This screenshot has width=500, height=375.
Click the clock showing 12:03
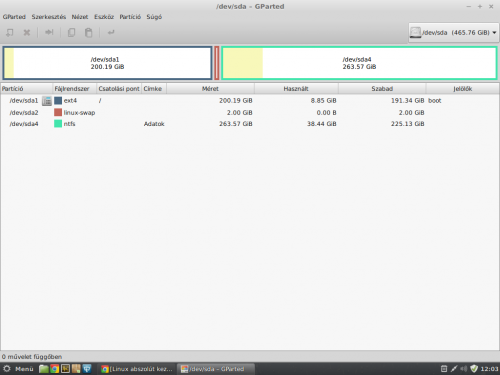(x=489, y=369)
